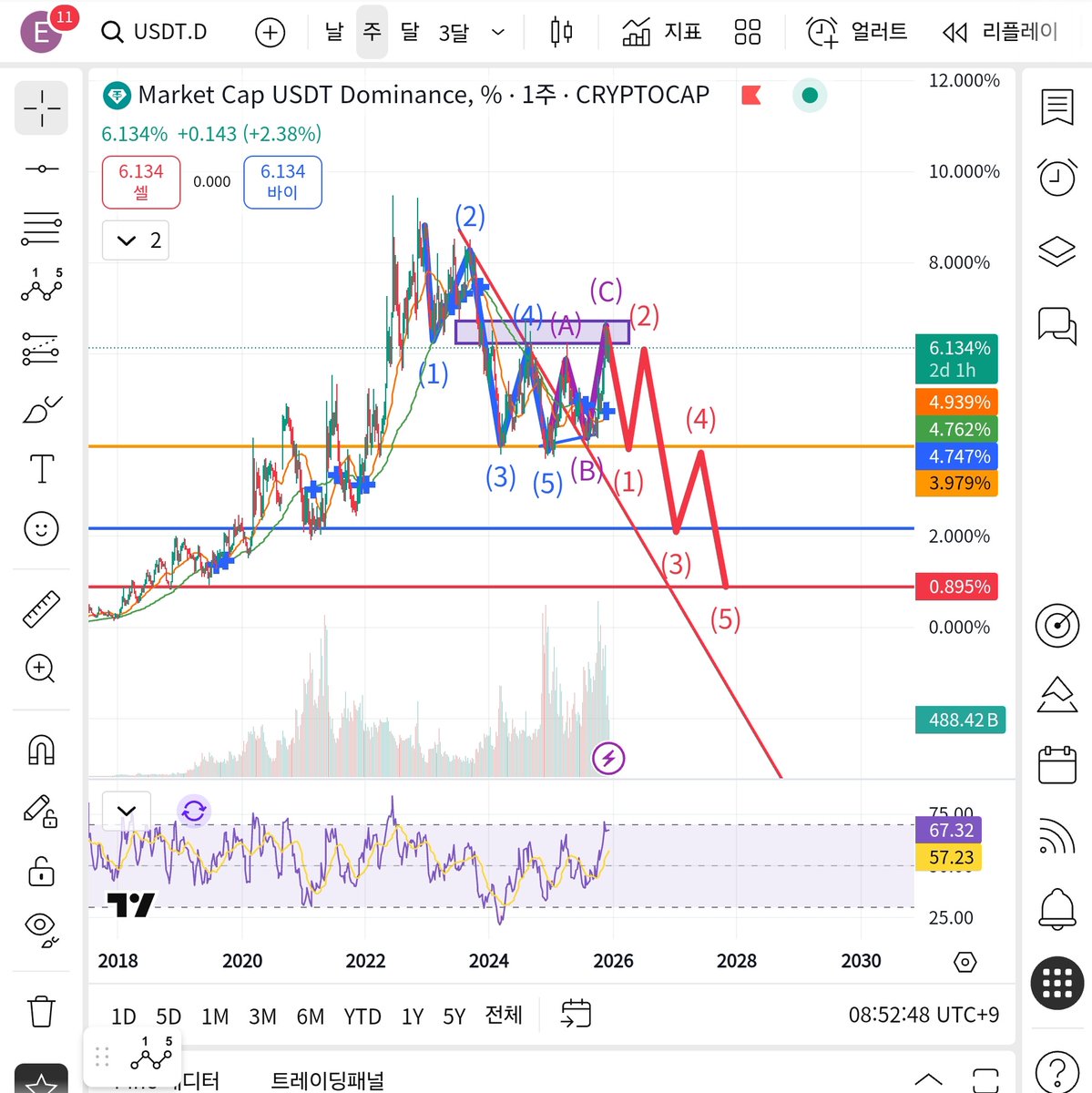Open the news feed panel

coord(1056,835)
